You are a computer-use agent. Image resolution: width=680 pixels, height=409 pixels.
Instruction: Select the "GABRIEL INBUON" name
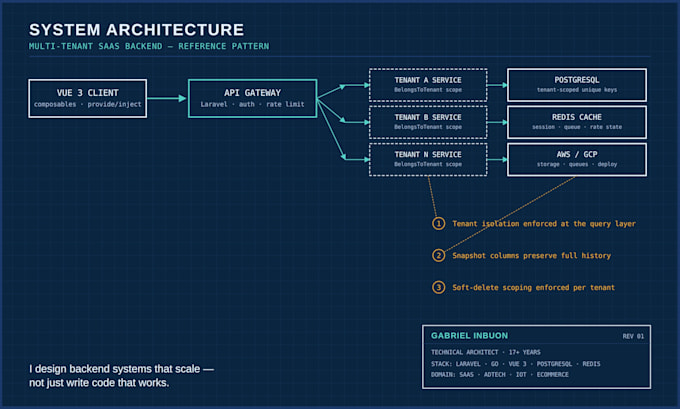(469, 336)
